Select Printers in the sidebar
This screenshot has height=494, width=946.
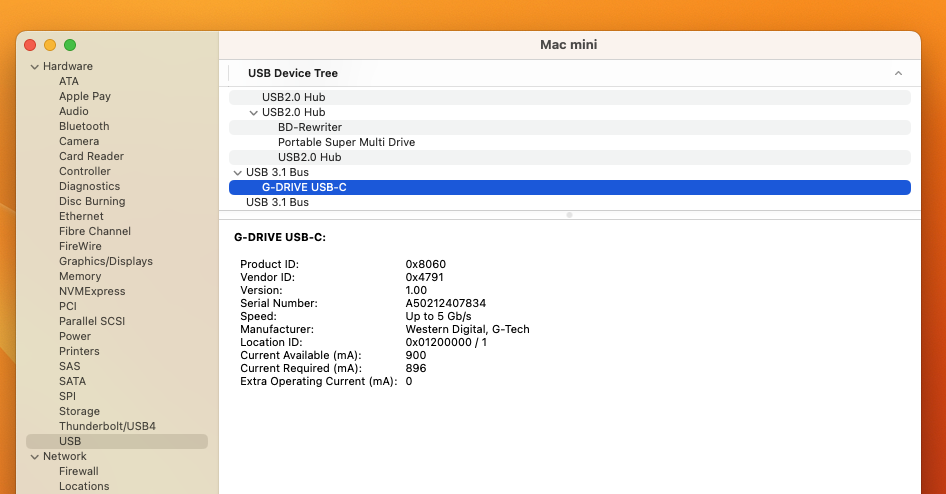tap(79, 351)
